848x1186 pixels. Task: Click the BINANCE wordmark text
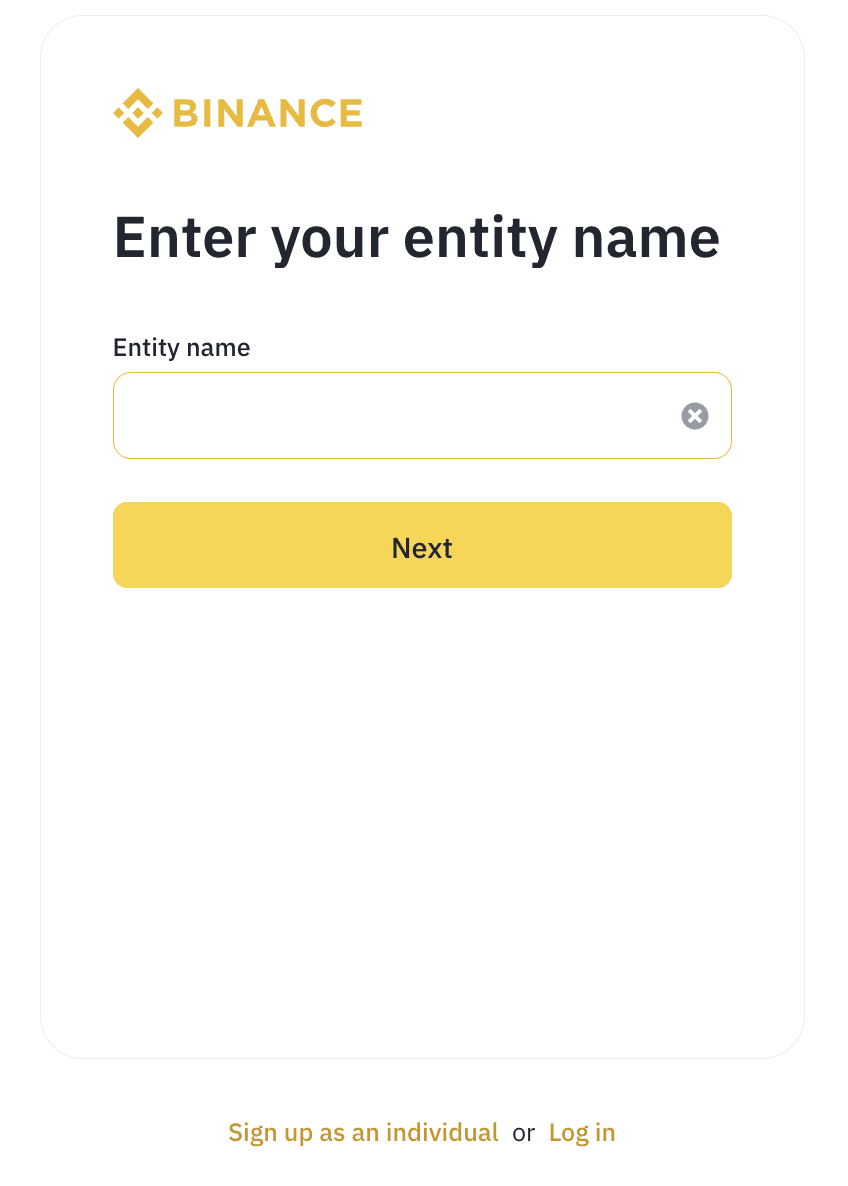pos(267,113)
